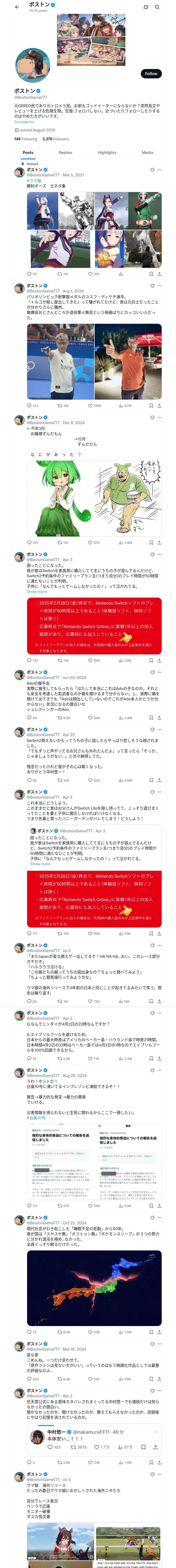The image size is (176, 1568).
Task: Open the Media tab
Action: (148, 153)
